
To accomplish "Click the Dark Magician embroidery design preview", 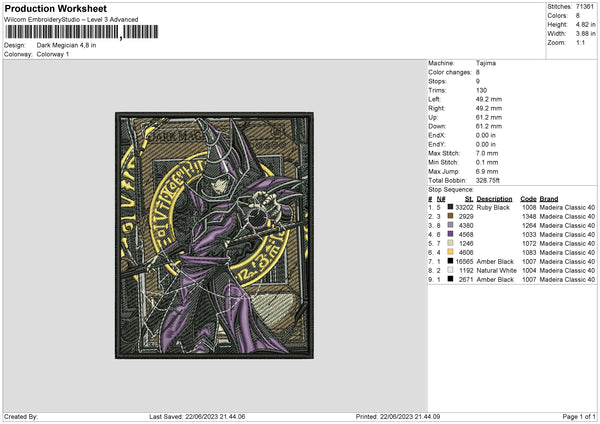I will pos(214,235).
